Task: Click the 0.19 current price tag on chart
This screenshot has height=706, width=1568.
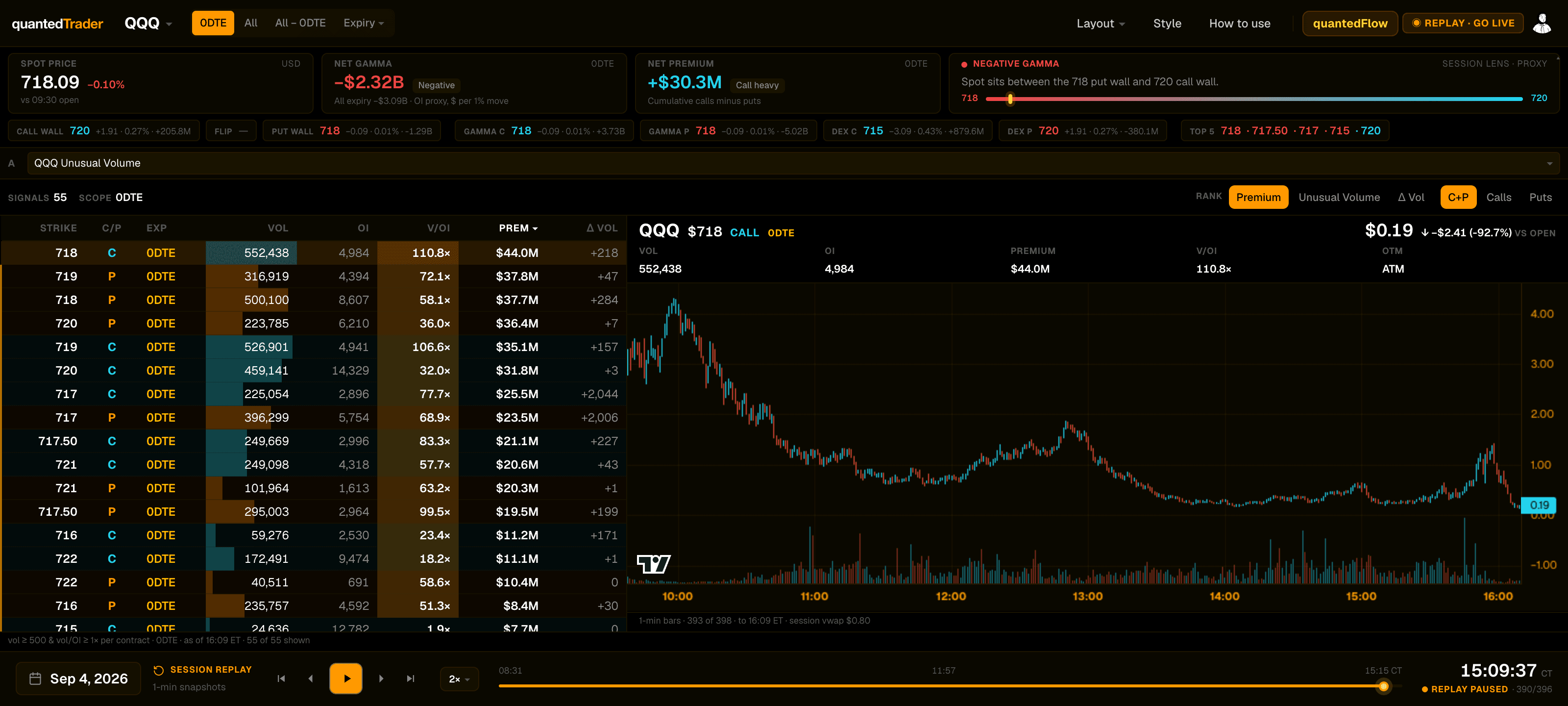Action: (x=1538, y=505)
